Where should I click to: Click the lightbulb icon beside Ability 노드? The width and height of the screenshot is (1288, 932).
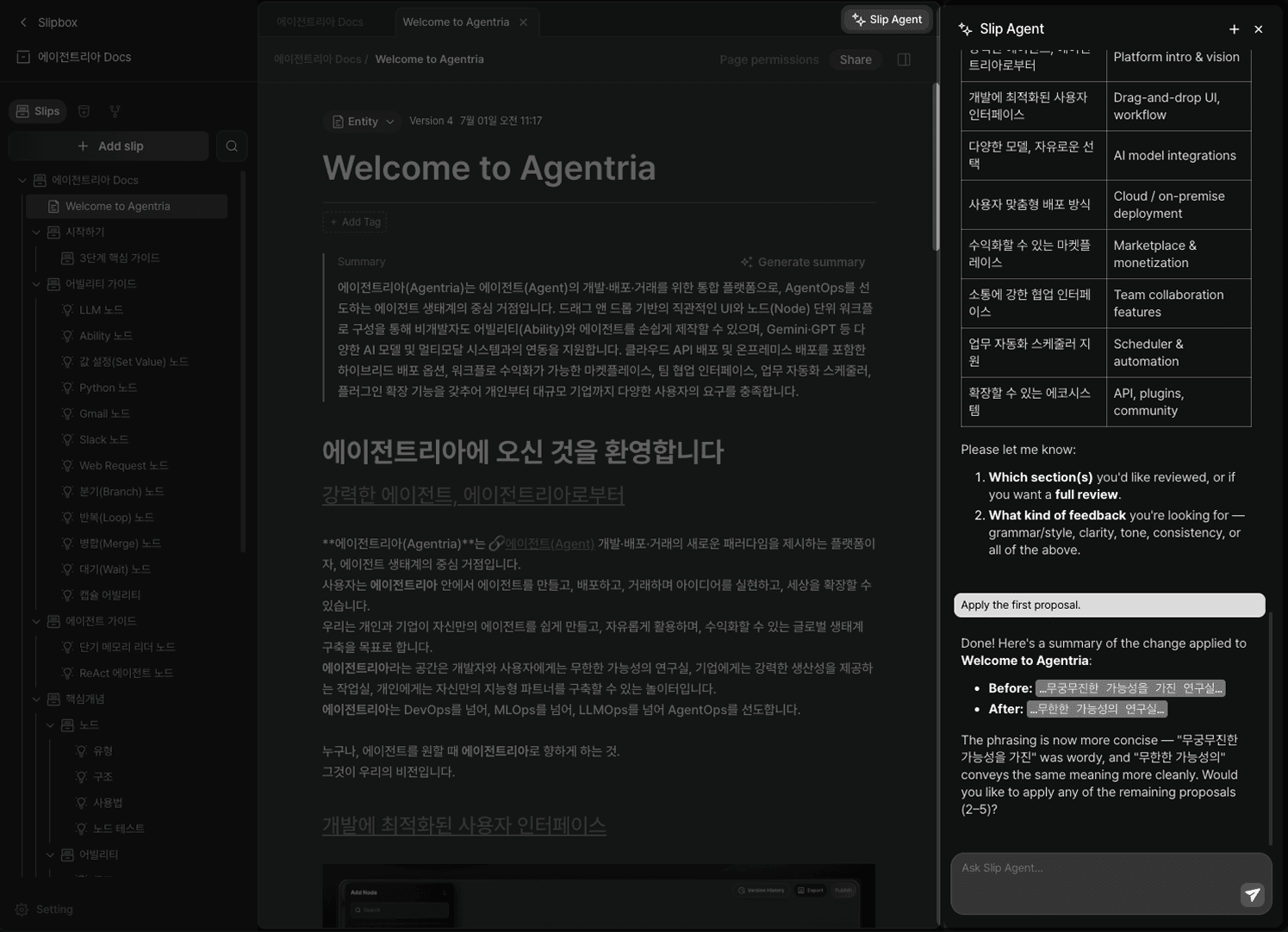(x=67, y=336)
